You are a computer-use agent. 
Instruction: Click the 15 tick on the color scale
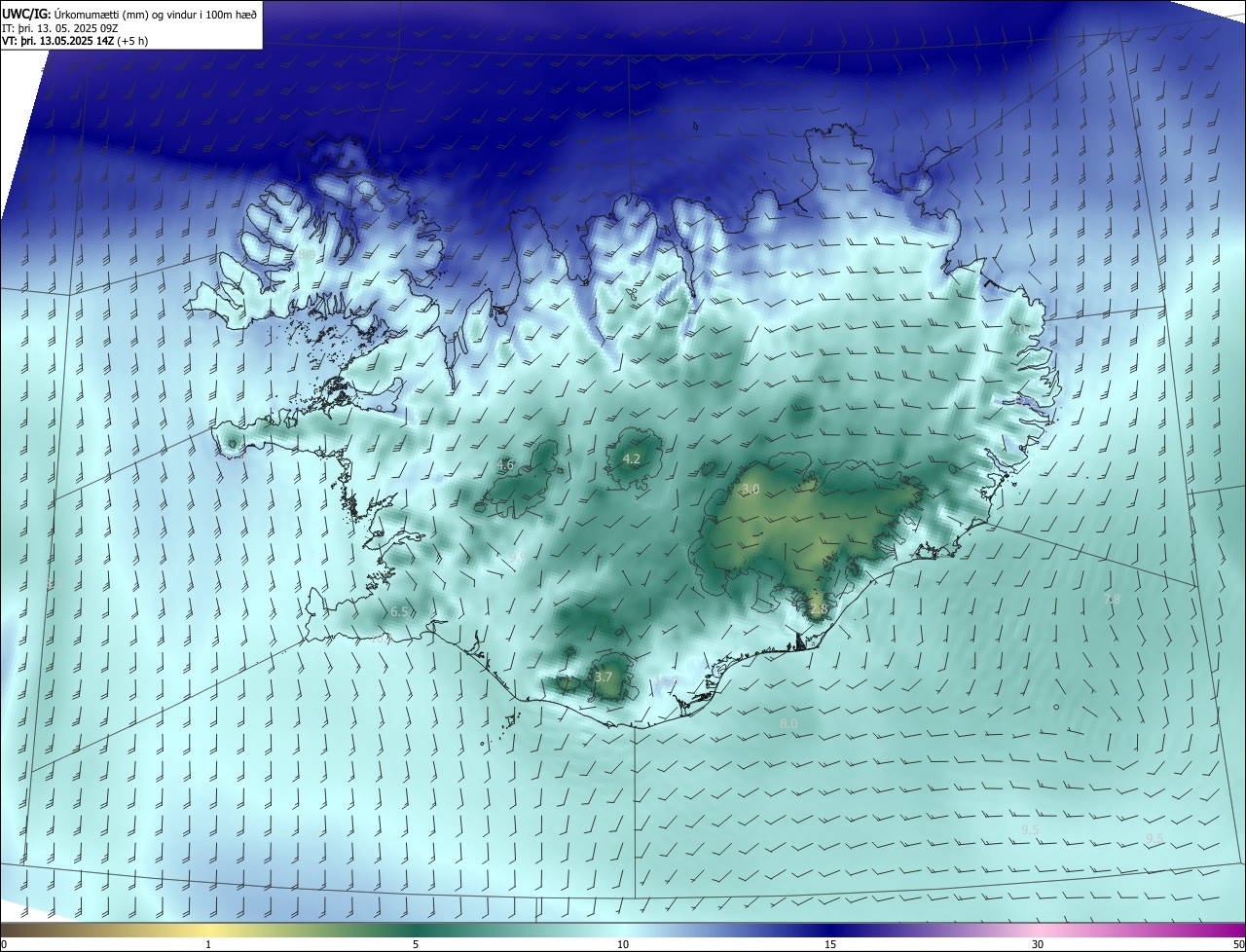tap(830, 944)
